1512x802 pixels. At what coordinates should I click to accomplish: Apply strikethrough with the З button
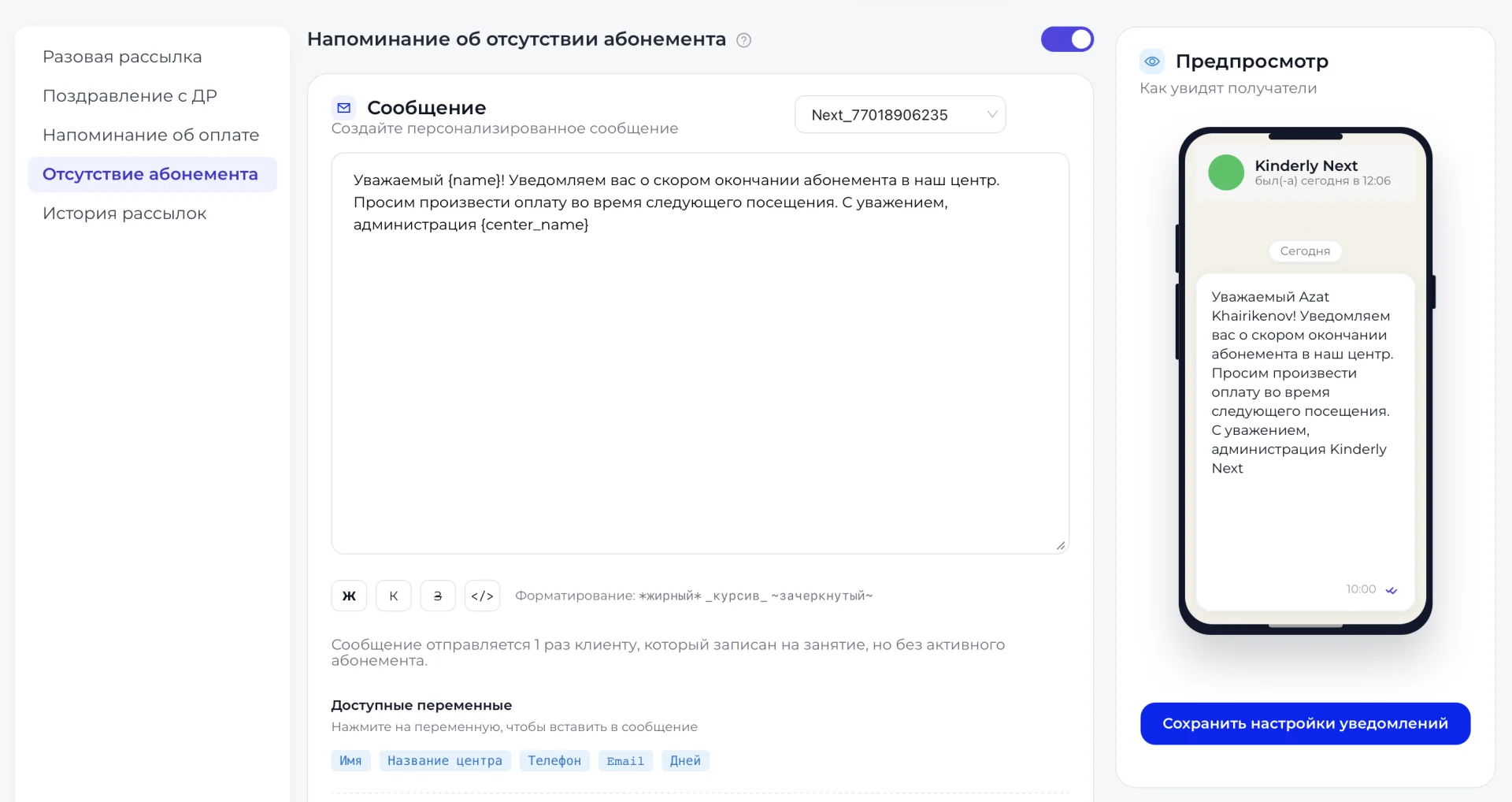coord(438,596)
